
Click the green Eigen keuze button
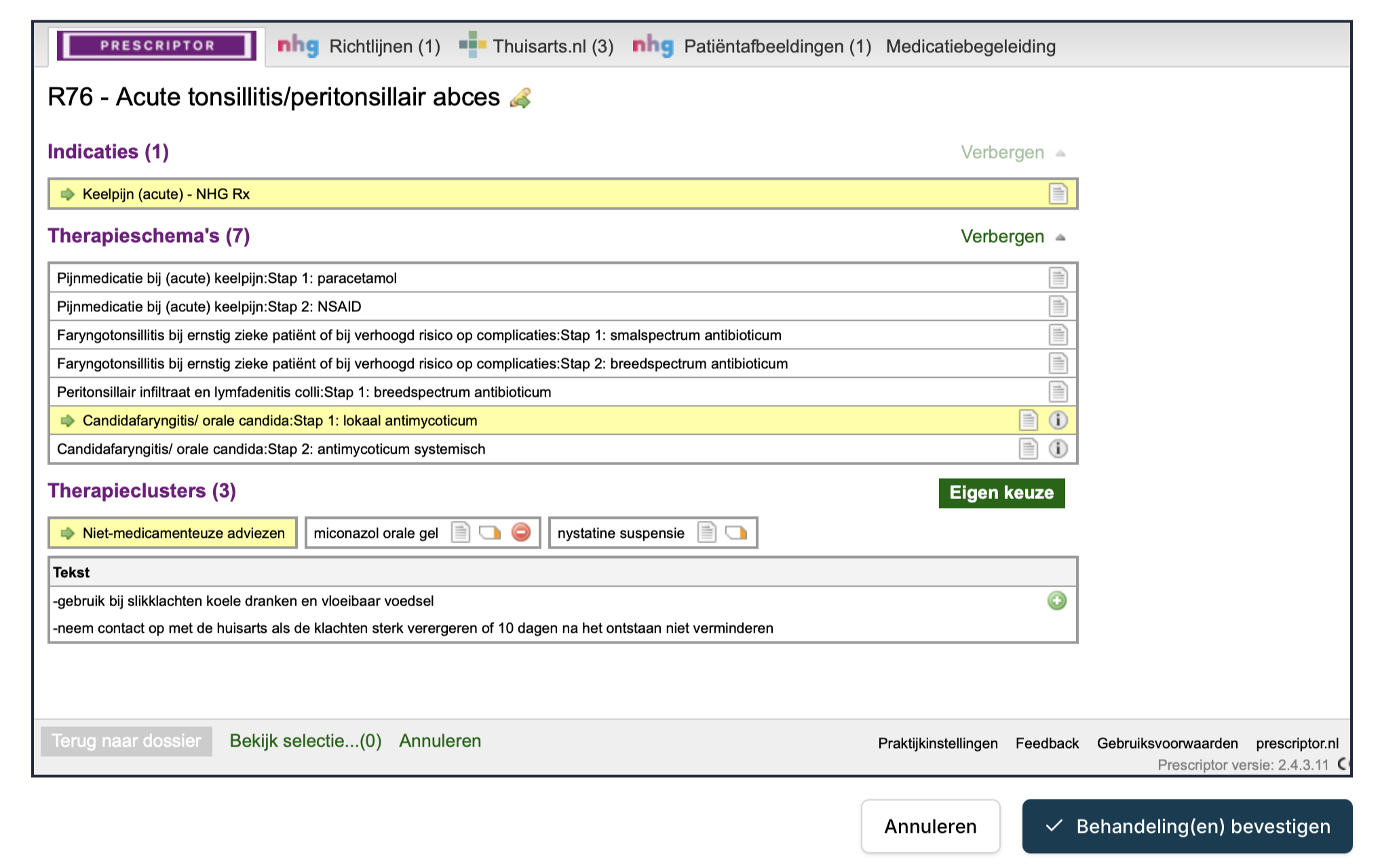coord(1001,493)
